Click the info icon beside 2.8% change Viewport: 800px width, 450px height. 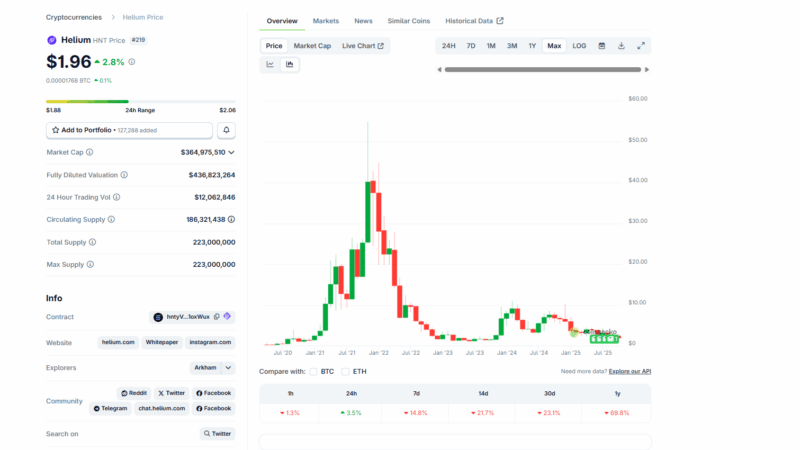coord(132,62)
